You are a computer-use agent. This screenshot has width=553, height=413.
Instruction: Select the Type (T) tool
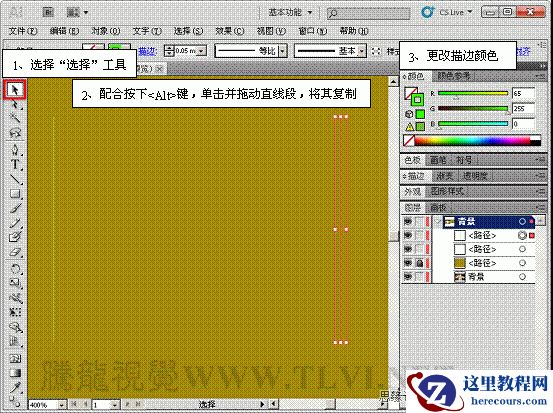15,164
